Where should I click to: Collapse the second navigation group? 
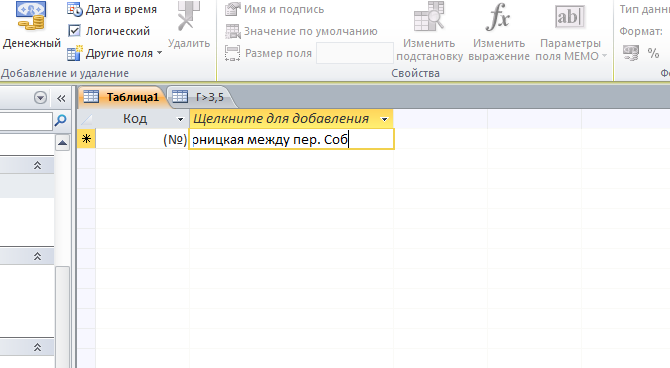point(37,256)
